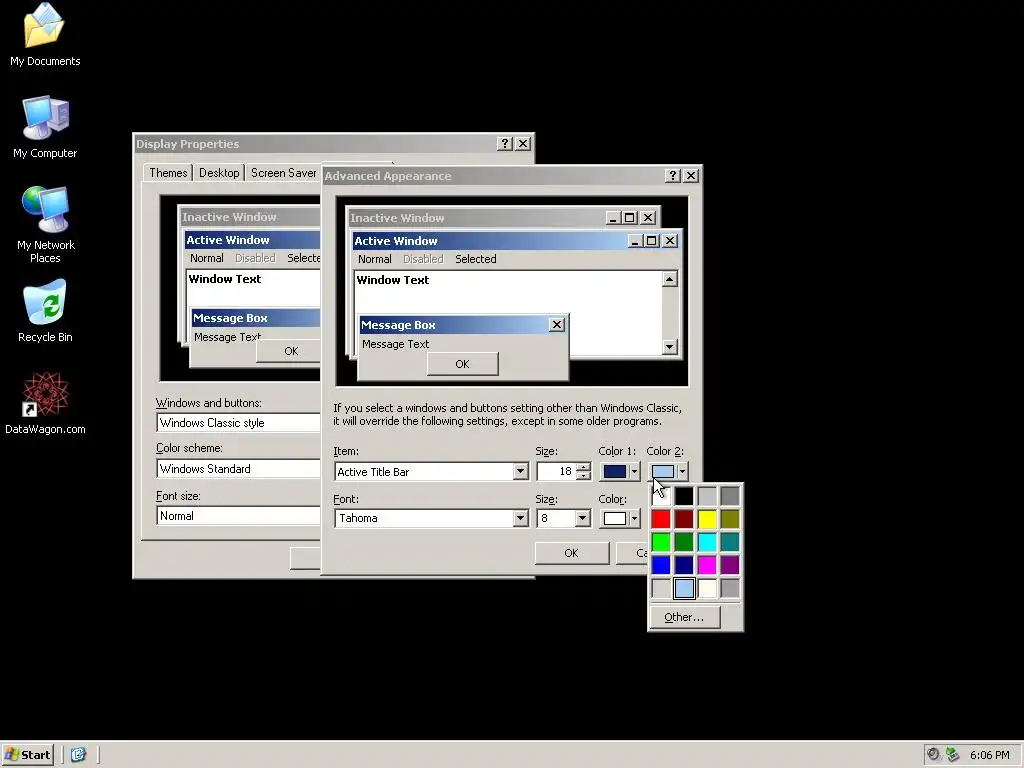Pick bright red in the color palette
The image size is (1024, 768).
(661, 519)
